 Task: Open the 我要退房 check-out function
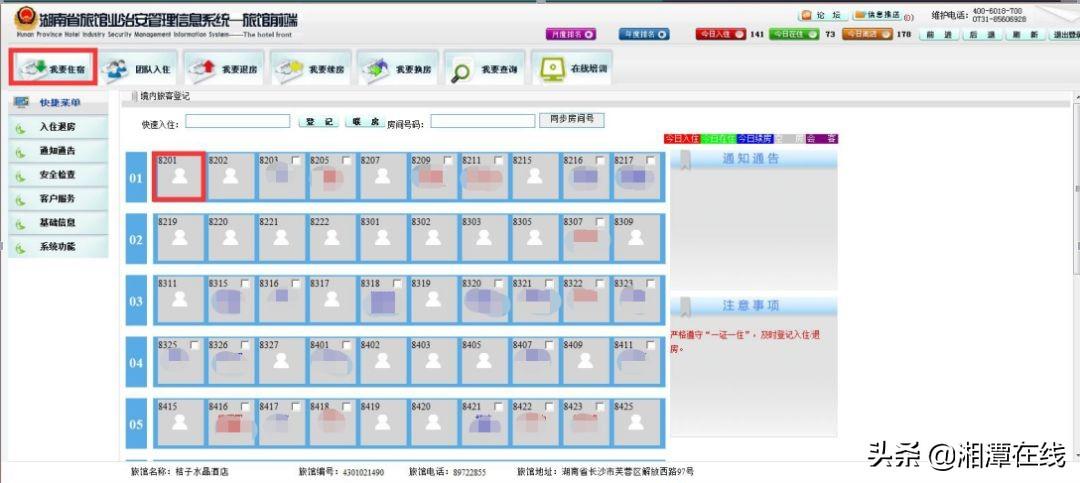coord(223,68)
